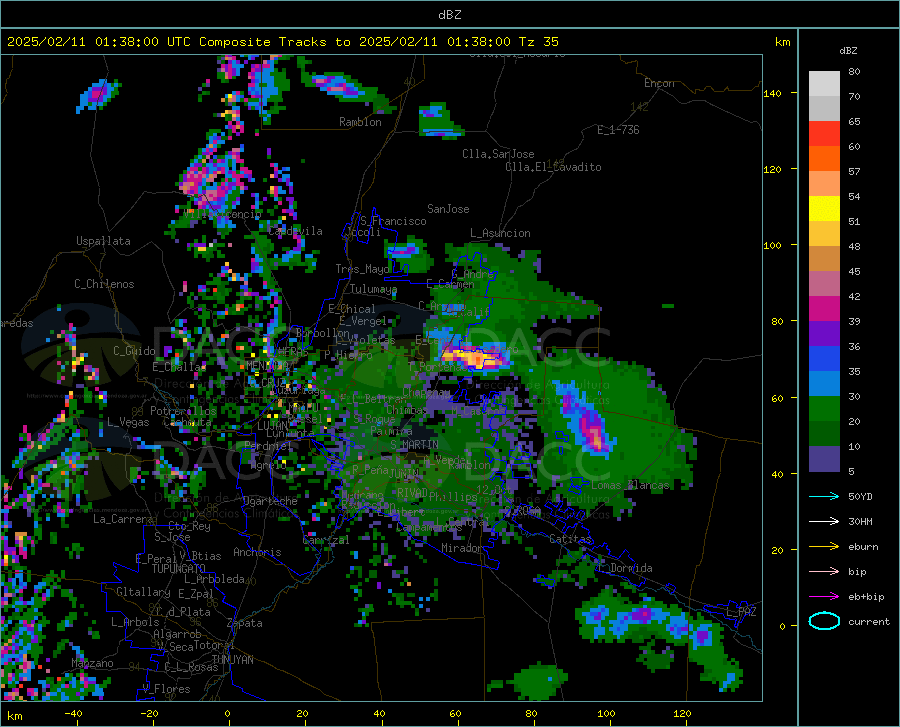Image resolution: width=900 pixels, height=727 pixels.
Task: Click the 'Tz 35' text in the header
Action: click(x=538, y=42)
